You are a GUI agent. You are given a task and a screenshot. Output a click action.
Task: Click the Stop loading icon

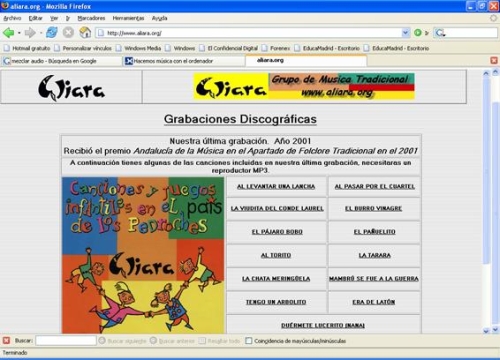click(68, 32)
